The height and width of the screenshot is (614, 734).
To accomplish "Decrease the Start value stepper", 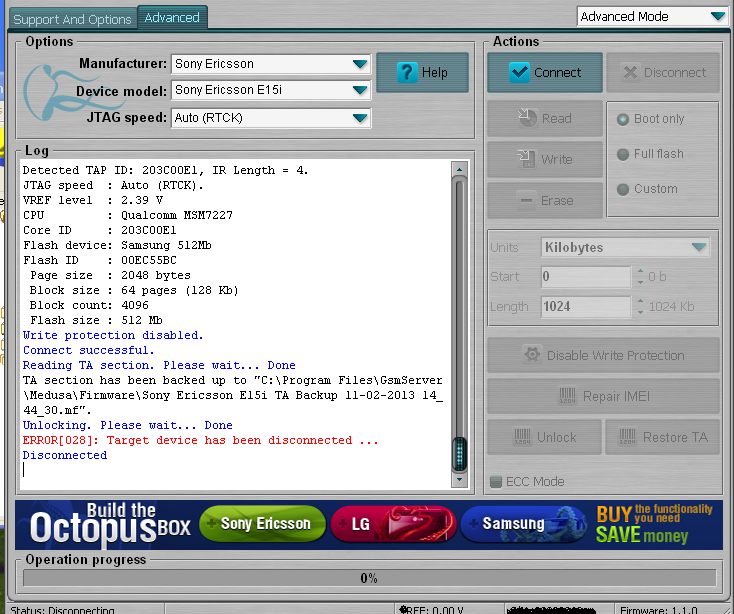I will click(x=640, y=282).
